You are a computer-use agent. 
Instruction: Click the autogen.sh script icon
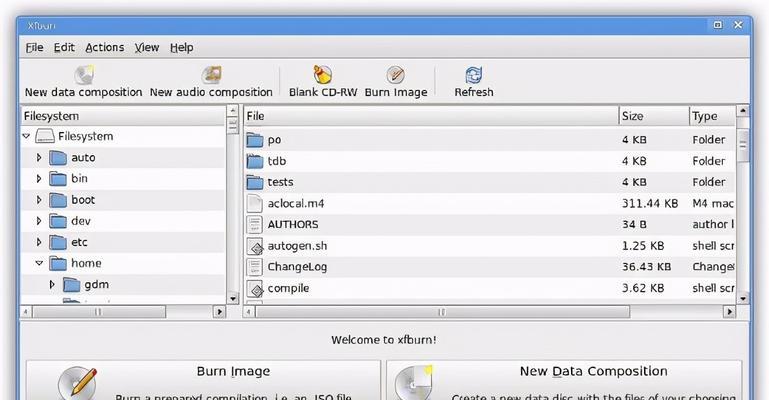click(255, 246)
